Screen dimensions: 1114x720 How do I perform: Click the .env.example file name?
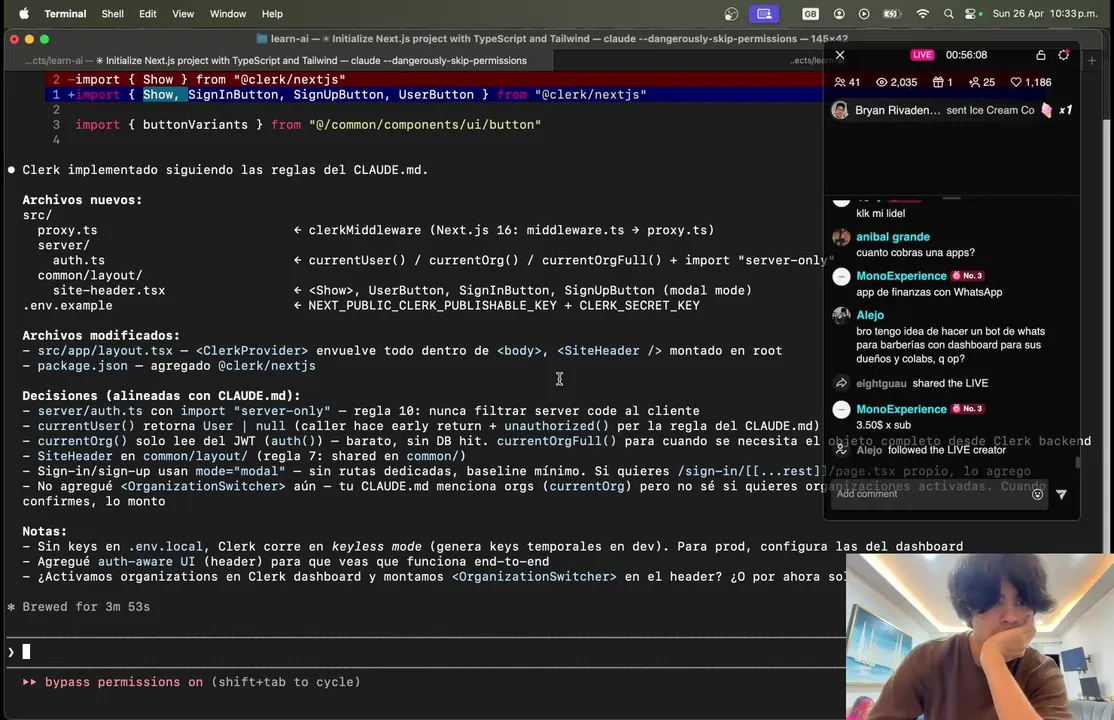point(67,306)
